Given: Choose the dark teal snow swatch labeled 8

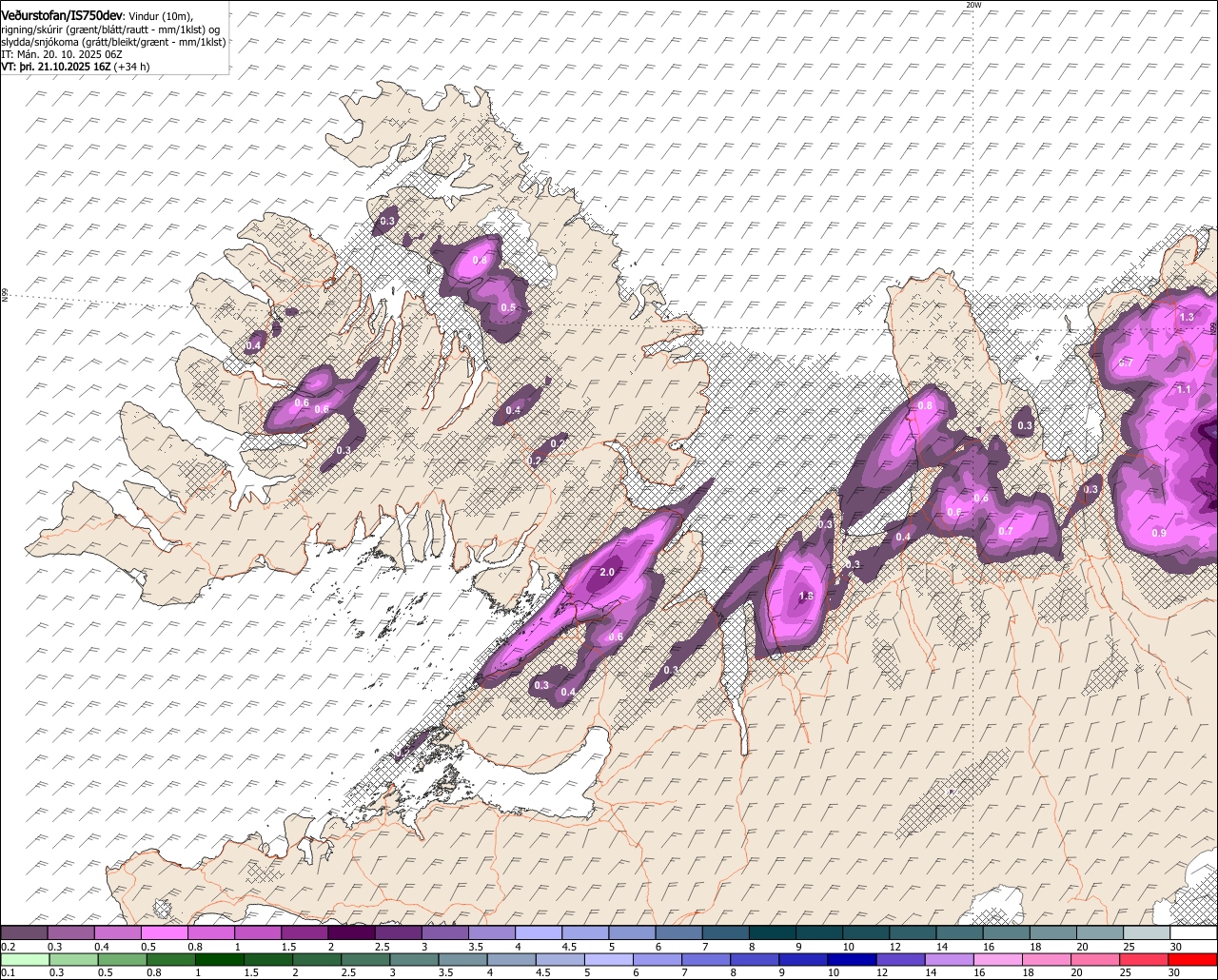Looking at the screenshot, I should [x=772, y=932].
